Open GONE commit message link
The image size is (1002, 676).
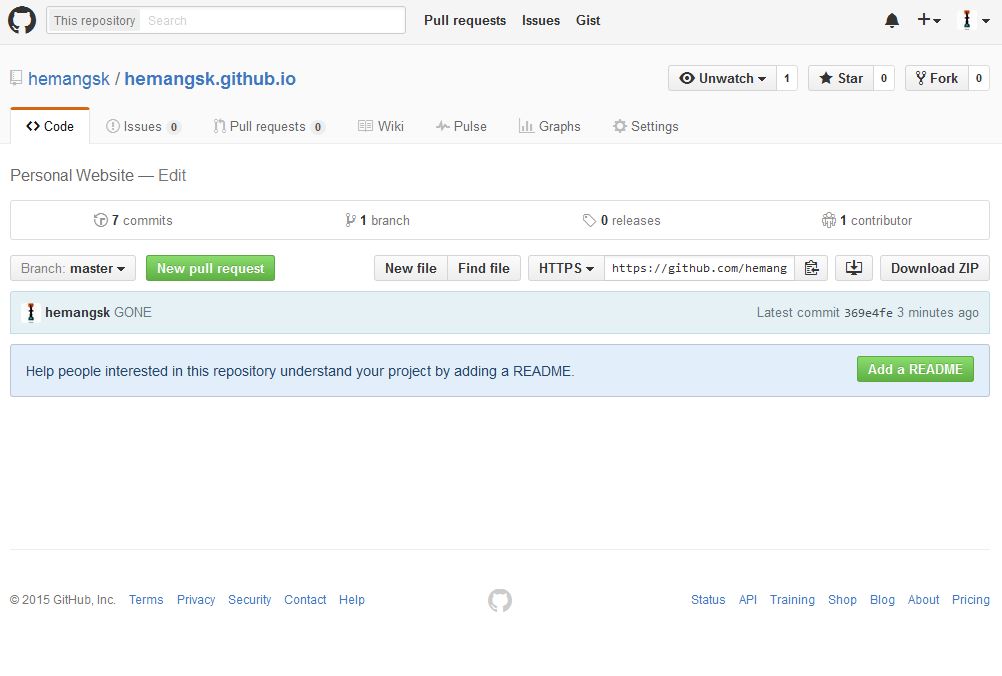(133, 312)
